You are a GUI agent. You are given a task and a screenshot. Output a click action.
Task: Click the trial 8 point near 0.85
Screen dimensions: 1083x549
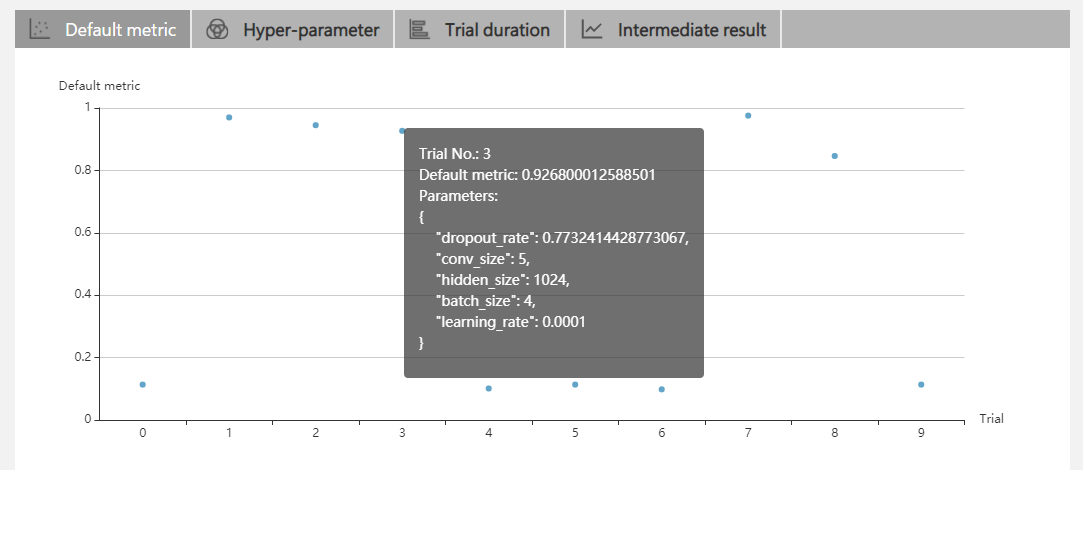coord(835,156)
